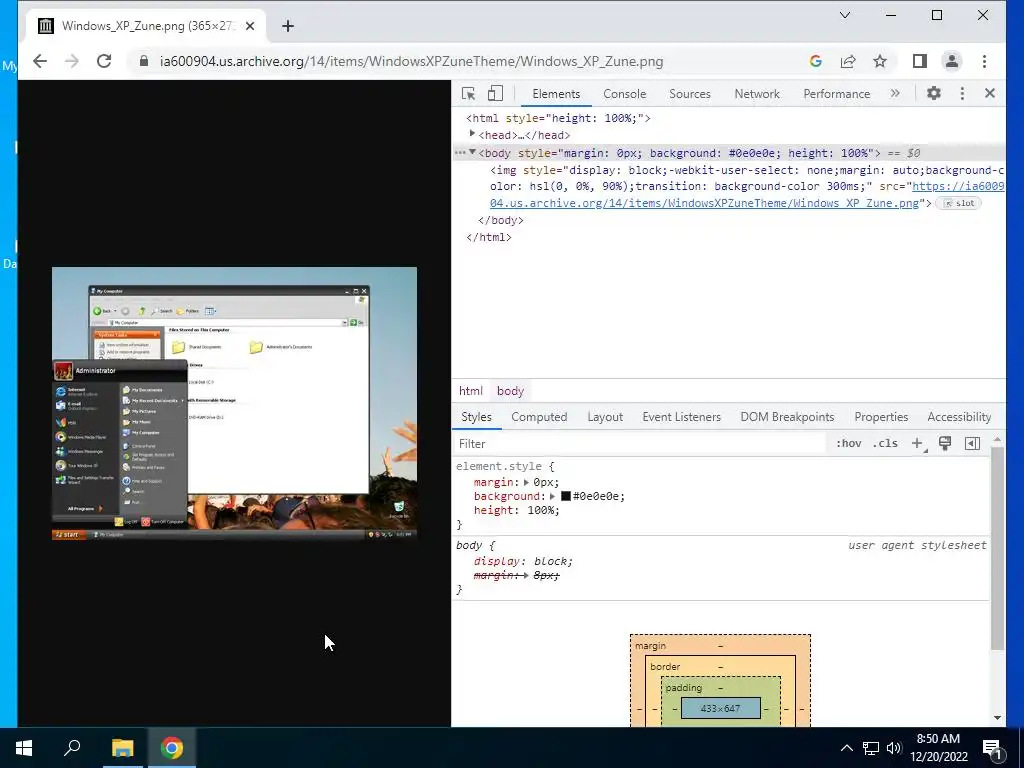This screenshot has width=1024, height=768.
Task: Open DevTools settings gear
Action: [934, 93]
